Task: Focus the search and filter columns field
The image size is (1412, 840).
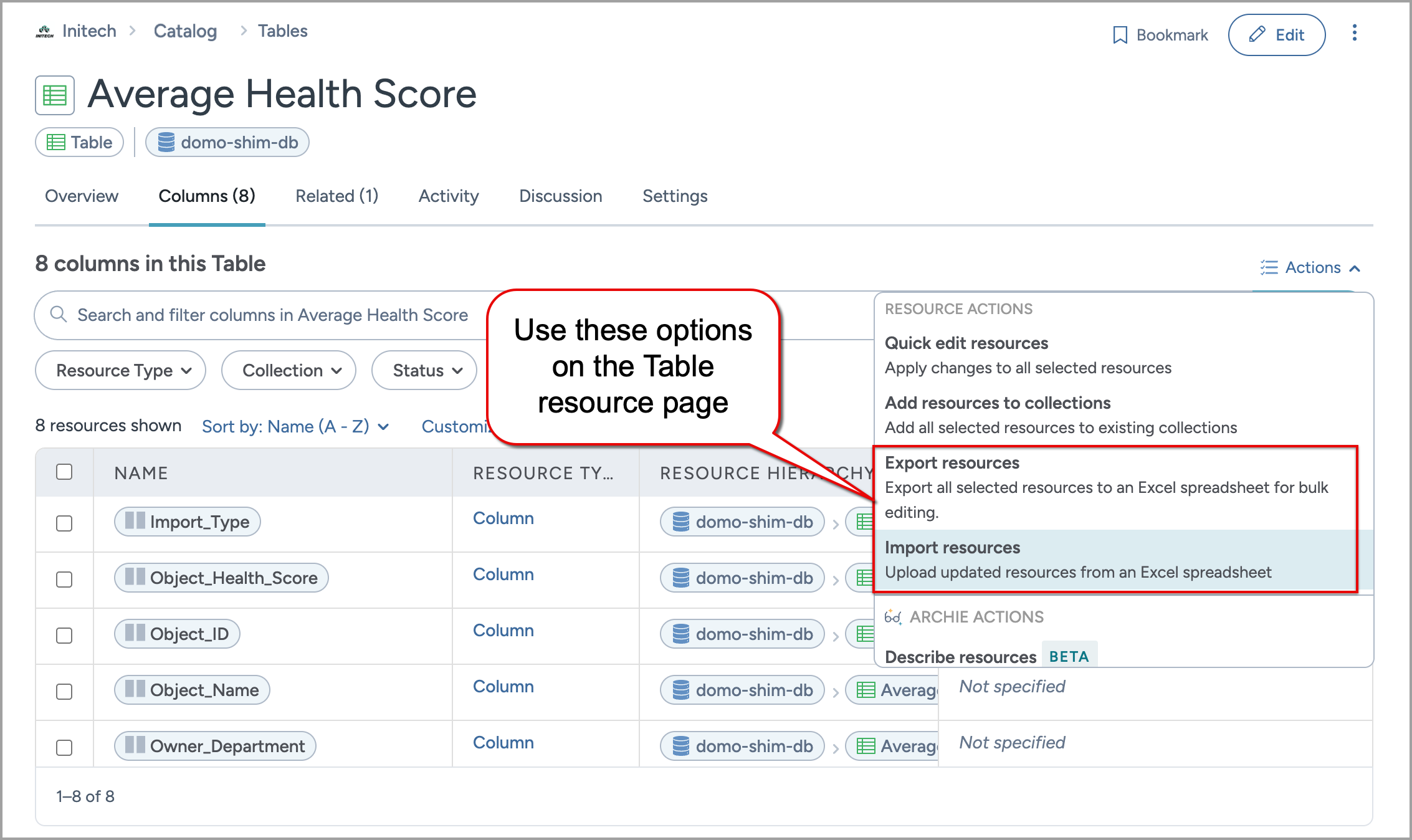Action: [x=272, y=315]
